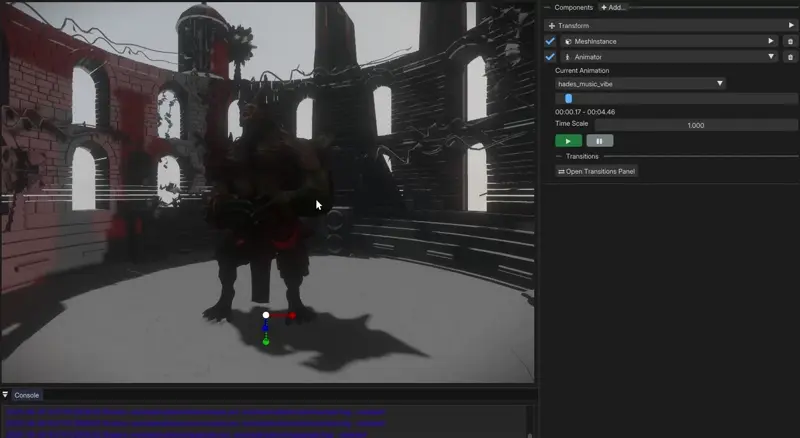800x438 pixels.
Task: Disable the MeshInstance component checkbox
Action: (x=550, y=41)
